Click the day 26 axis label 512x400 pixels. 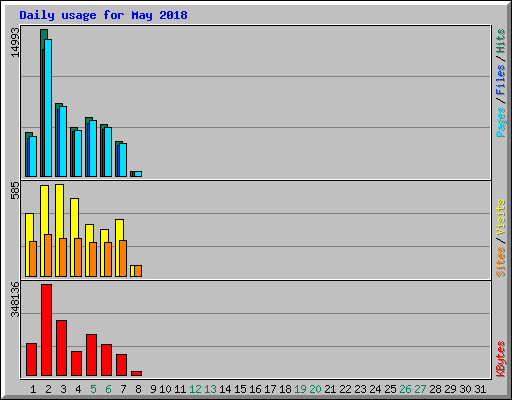click(x=405, y=389)
